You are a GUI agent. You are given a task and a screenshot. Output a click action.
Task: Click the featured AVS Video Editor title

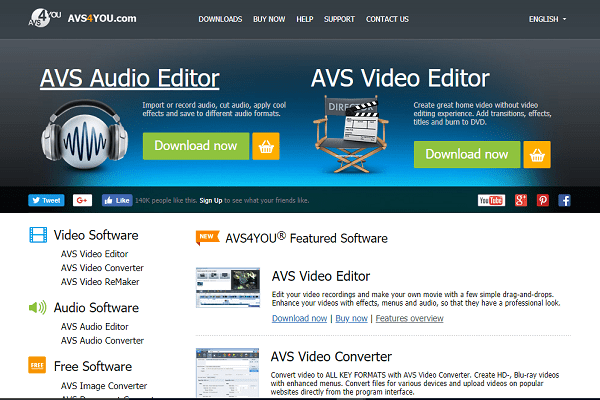(x=321, y=276)
